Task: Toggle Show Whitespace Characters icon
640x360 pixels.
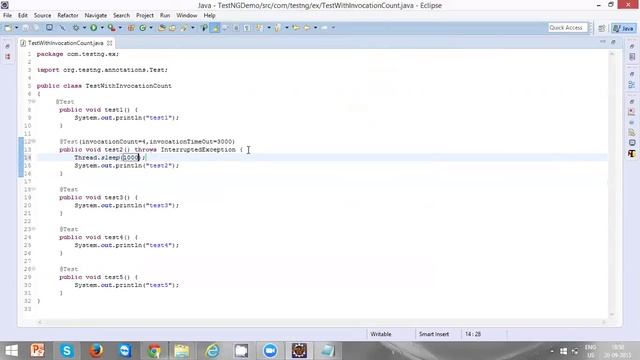Action: click(247, 28)
